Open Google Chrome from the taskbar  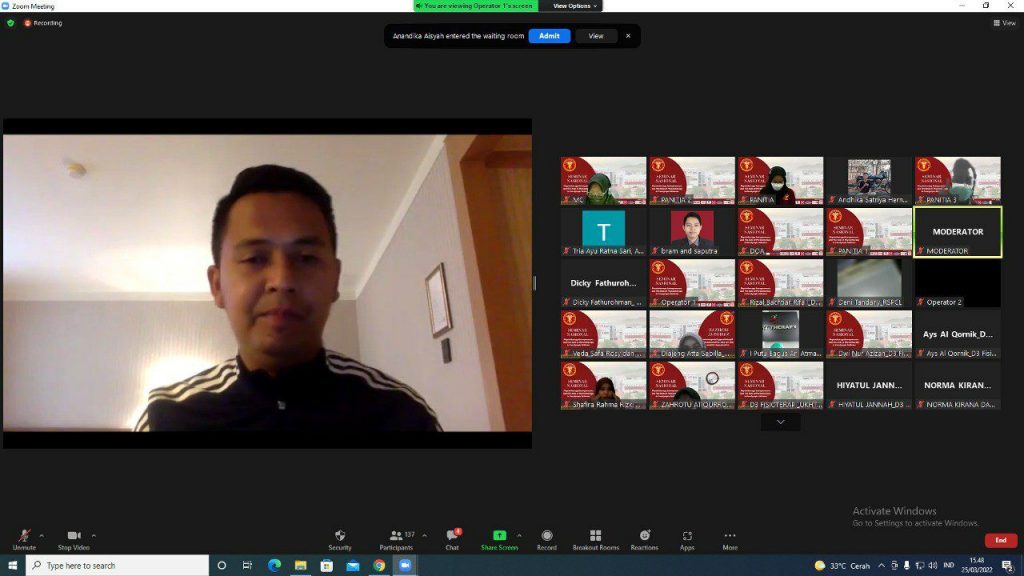tap(379, 565)
